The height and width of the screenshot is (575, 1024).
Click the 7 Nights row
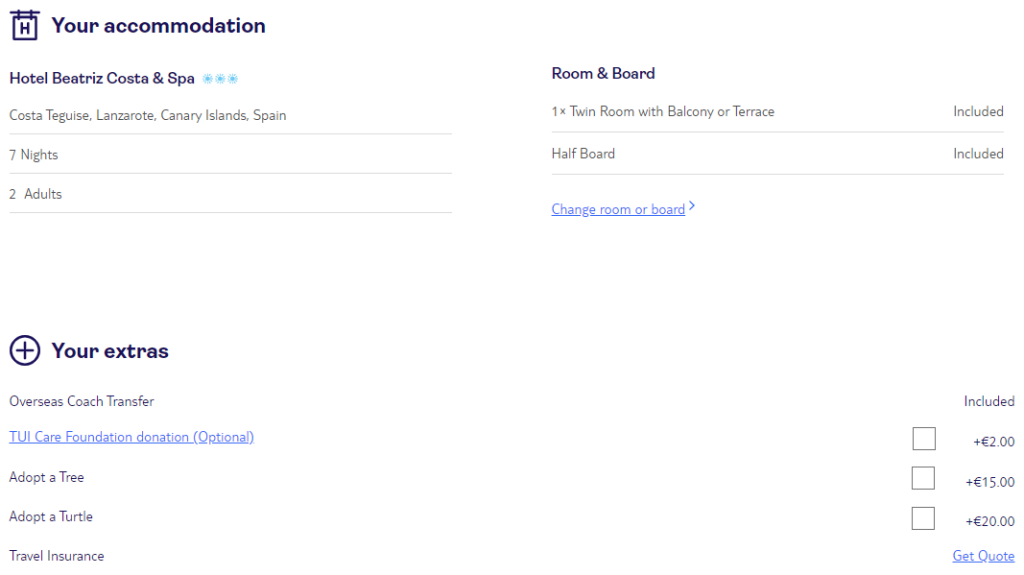(231, 155)
